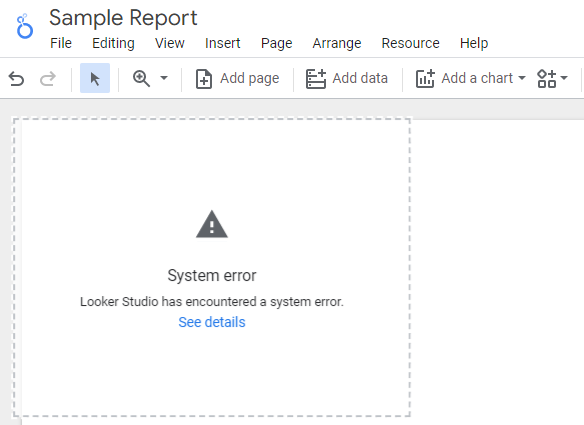Click the zoom magnifier icon

coord(142,79)
